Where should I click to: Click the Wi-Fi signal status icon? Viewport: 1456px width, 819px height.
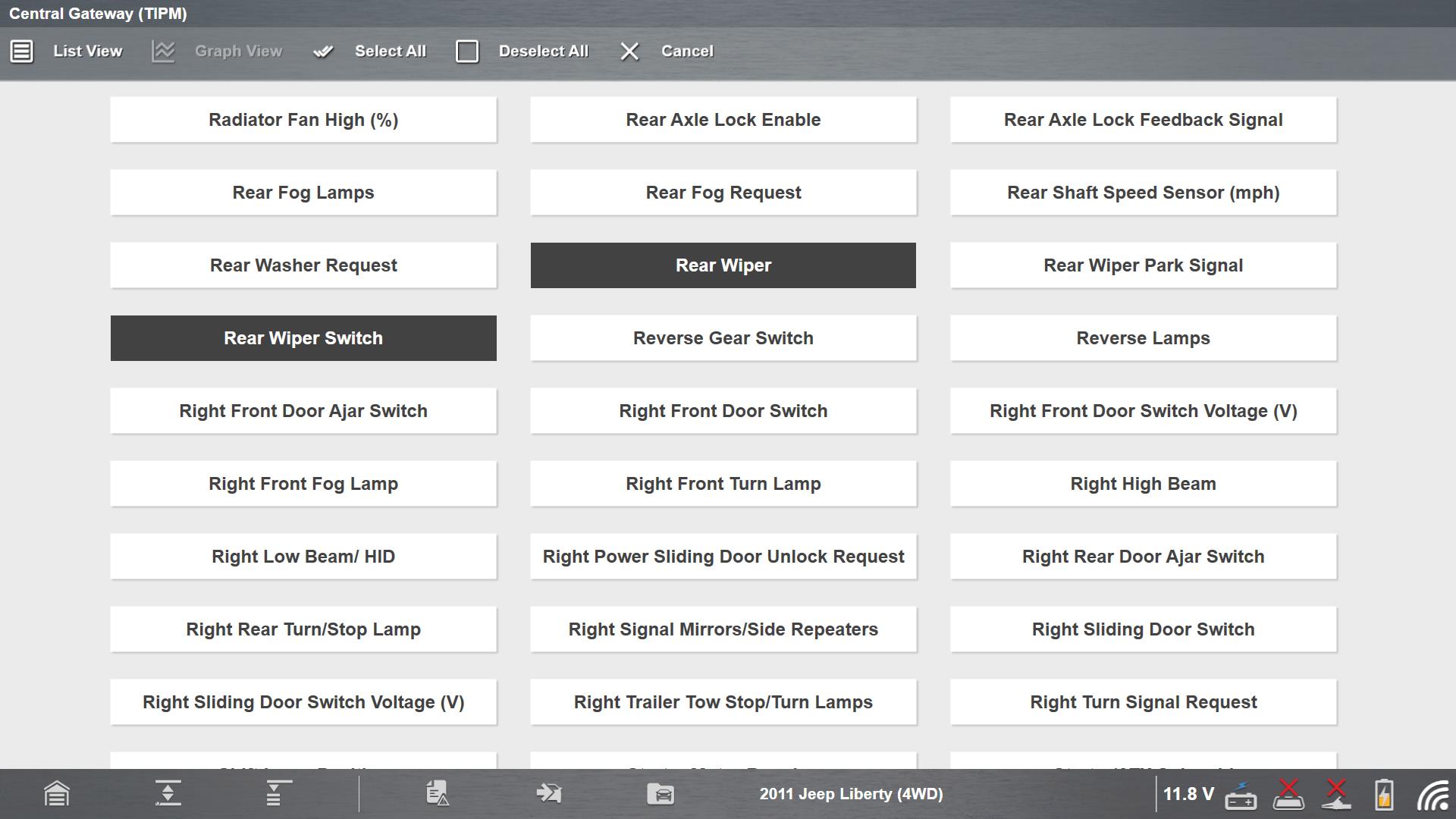tap(1432, 795)
